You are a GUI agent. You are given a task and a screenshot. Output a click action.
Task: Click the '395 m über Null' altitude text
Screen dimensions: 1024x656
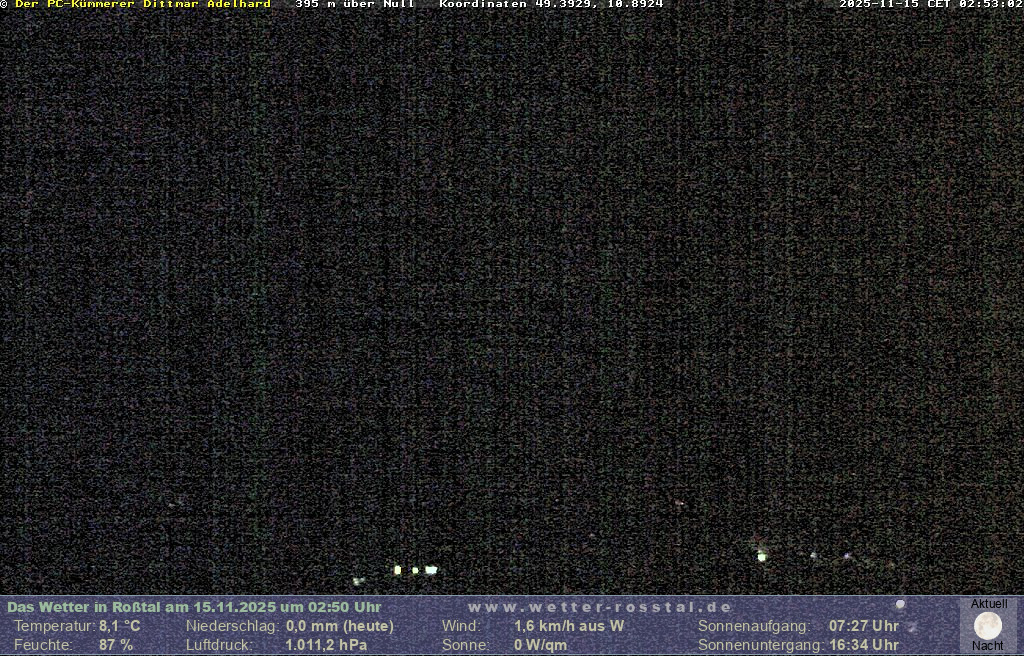point(355,5)
